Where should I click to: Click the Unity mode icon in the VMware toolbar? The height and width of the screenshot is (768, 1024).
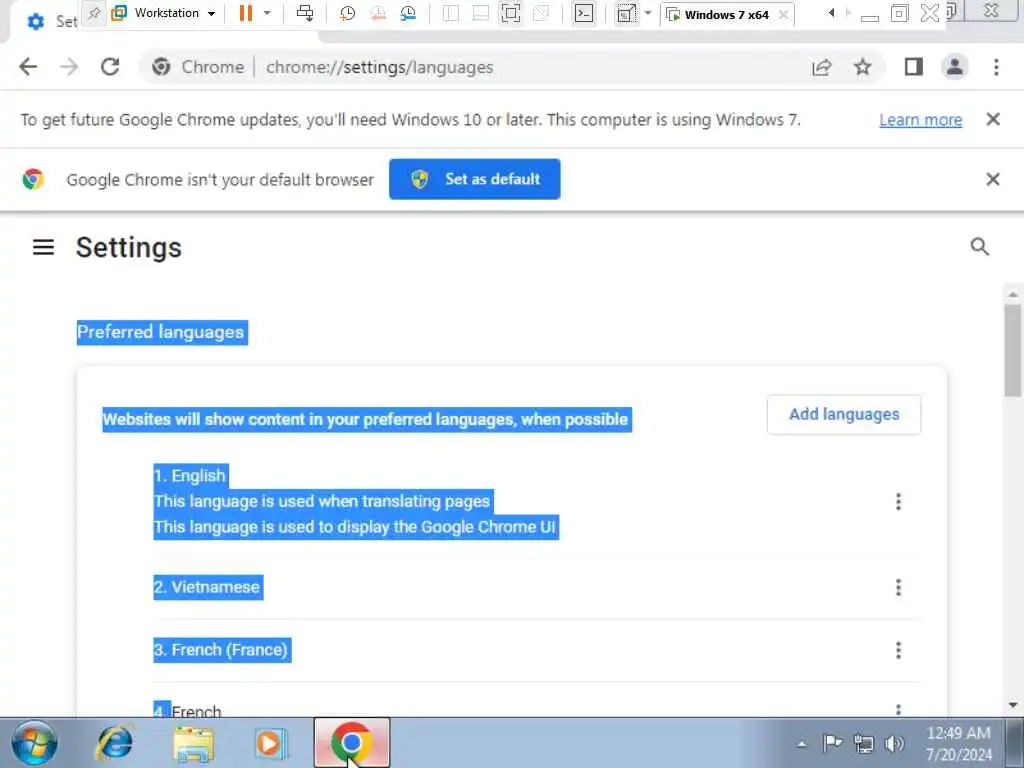click(x=541, y=13)
